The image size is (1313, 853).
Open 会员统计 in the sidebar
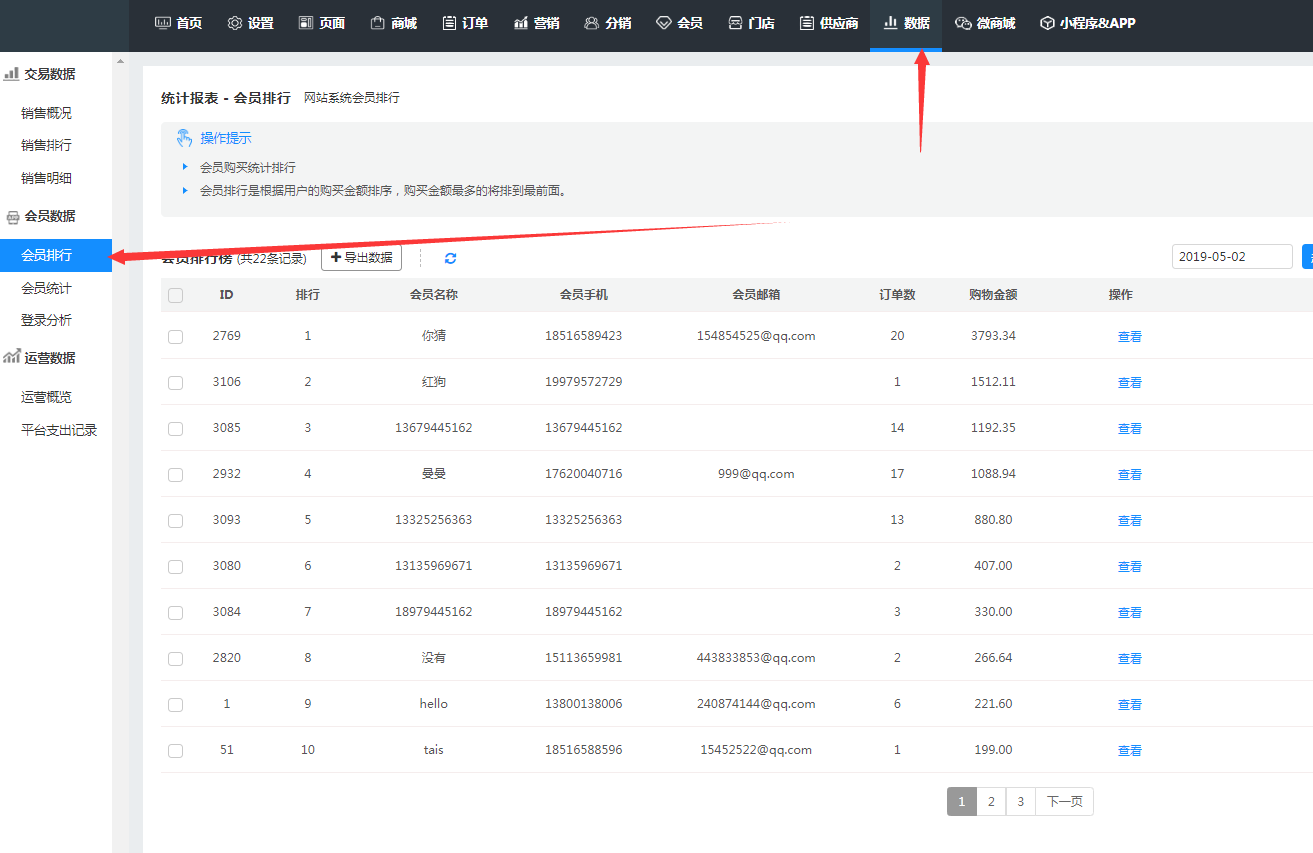coord(46,288)
